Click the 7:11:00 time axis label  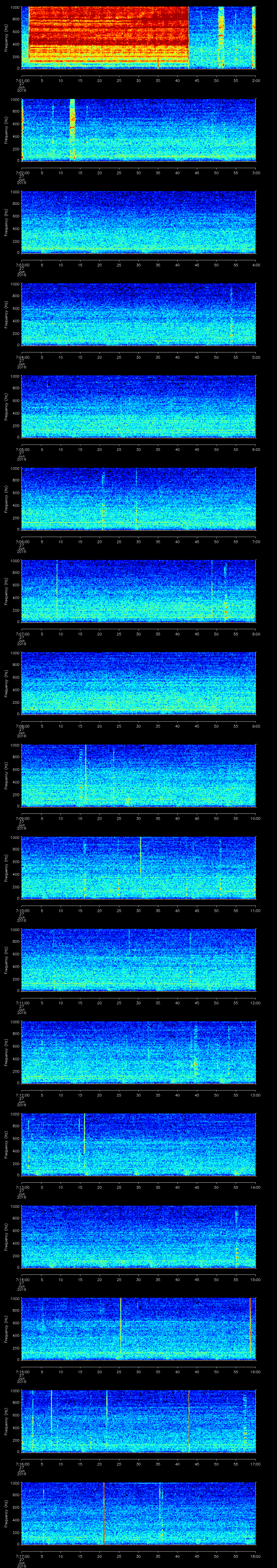[x=22, y=1003]
